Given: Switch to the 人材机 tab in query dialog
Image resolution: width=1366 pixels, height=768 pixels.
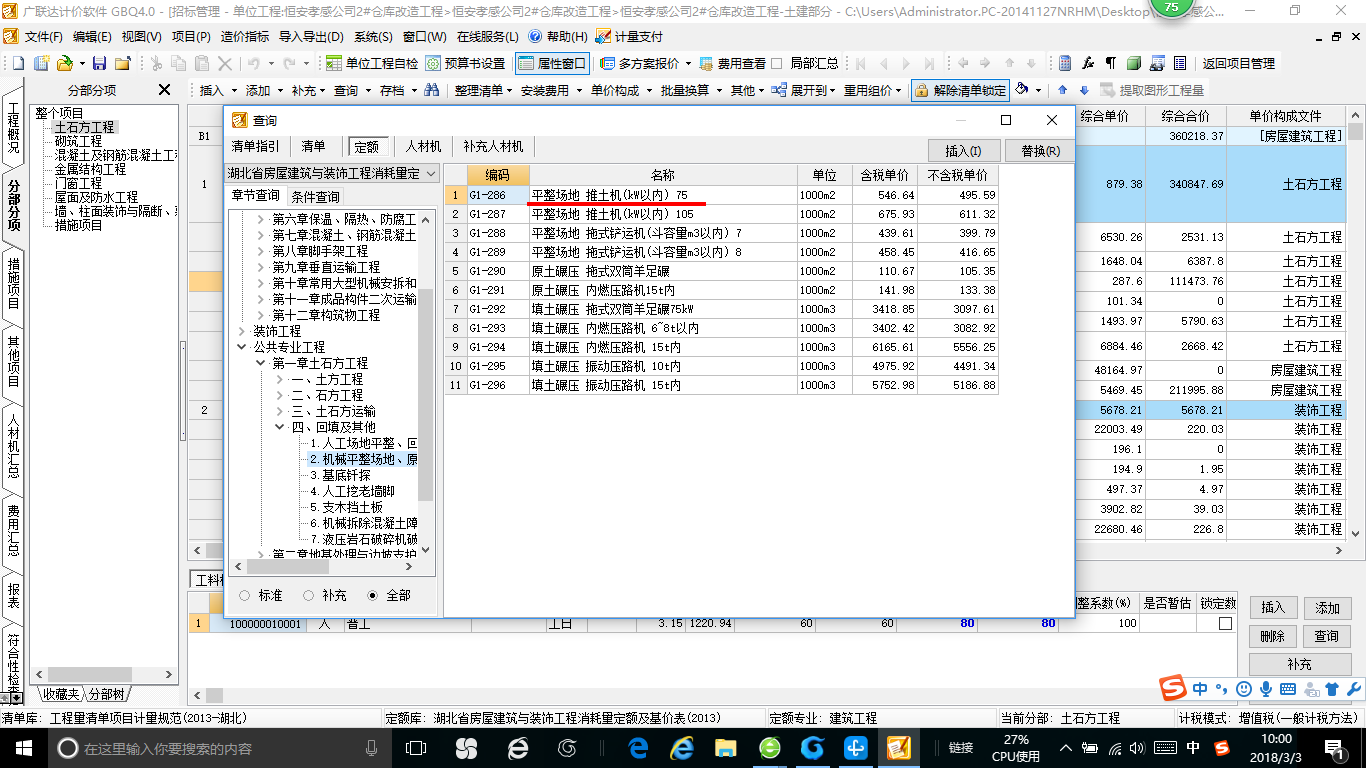Looking at the screenshot, I should [x=423, y=146].
